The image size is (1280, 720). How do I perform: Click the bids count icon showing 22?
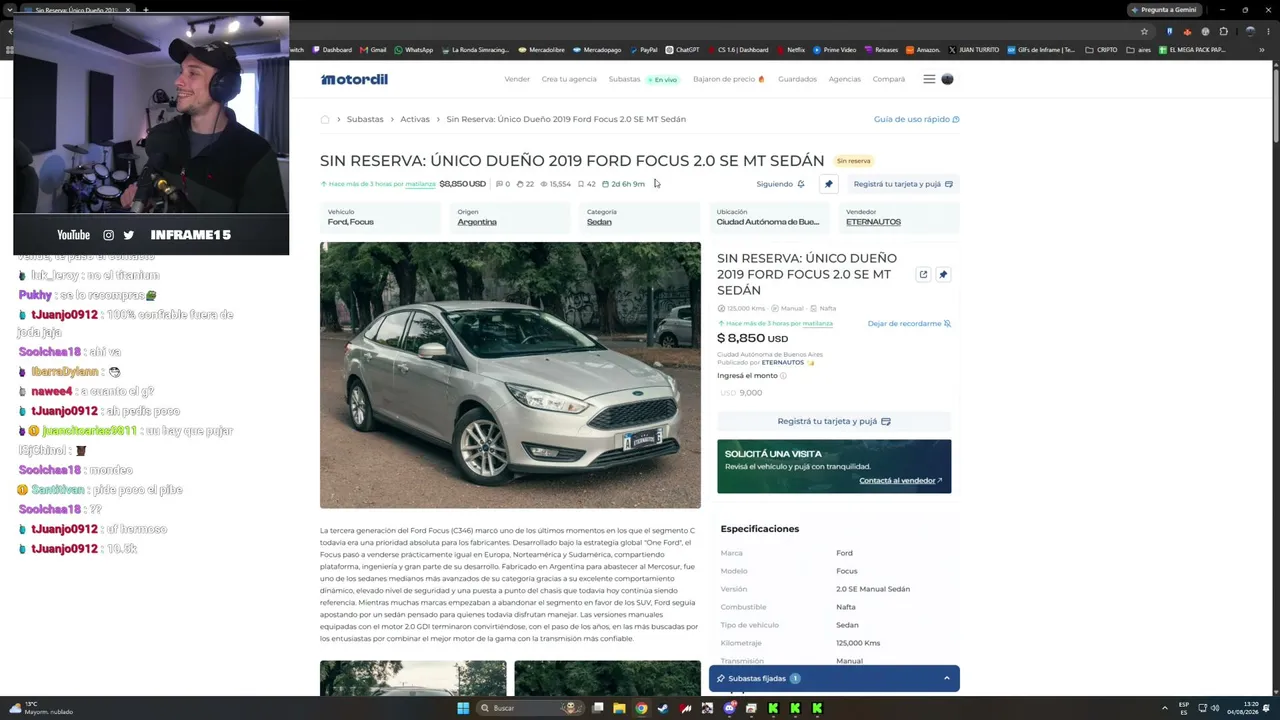point(520,184)
